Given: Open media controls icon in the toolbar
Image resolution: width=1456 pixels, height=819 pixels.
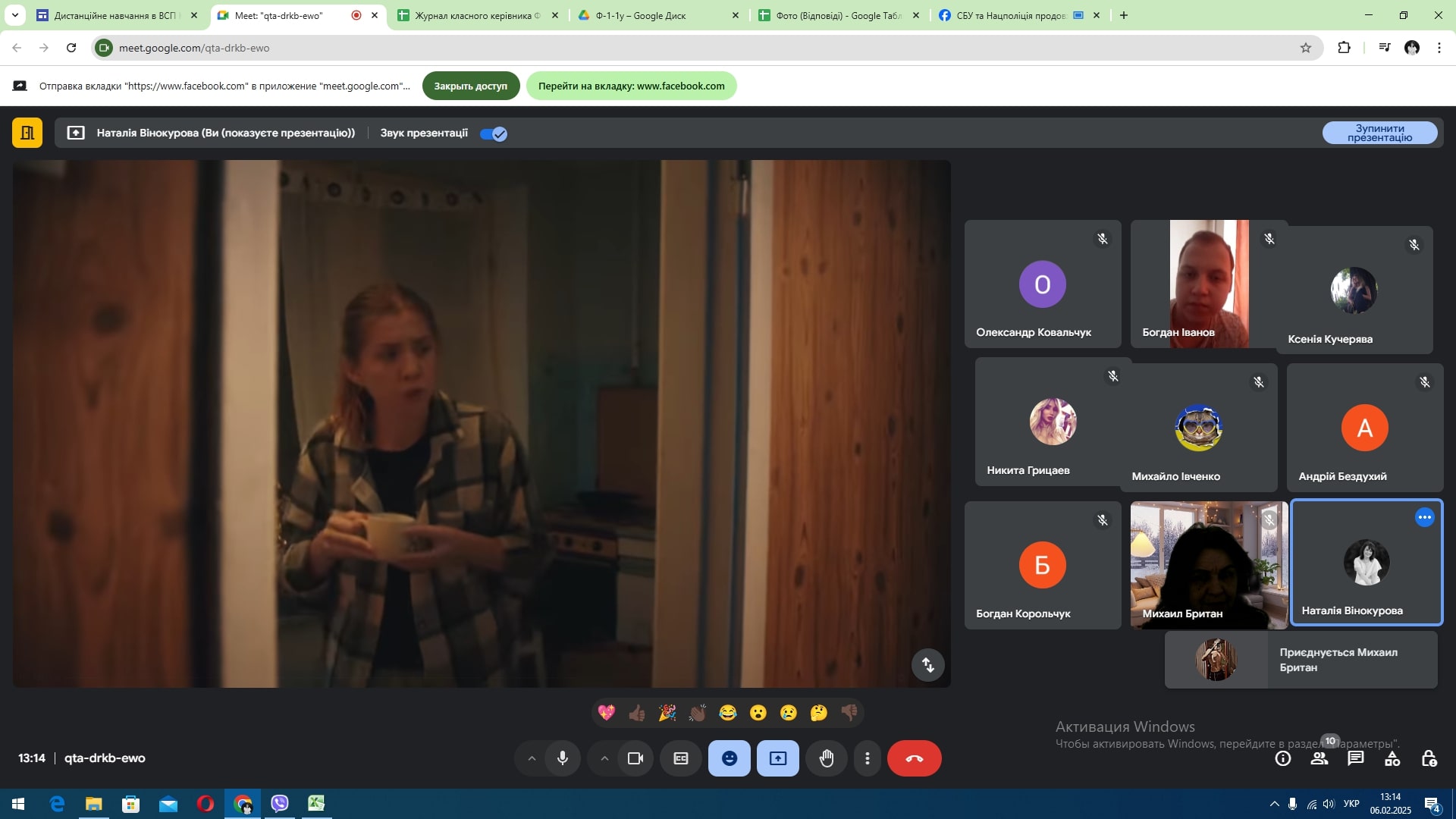Looking at the screenshot, I should [1385, 48].
